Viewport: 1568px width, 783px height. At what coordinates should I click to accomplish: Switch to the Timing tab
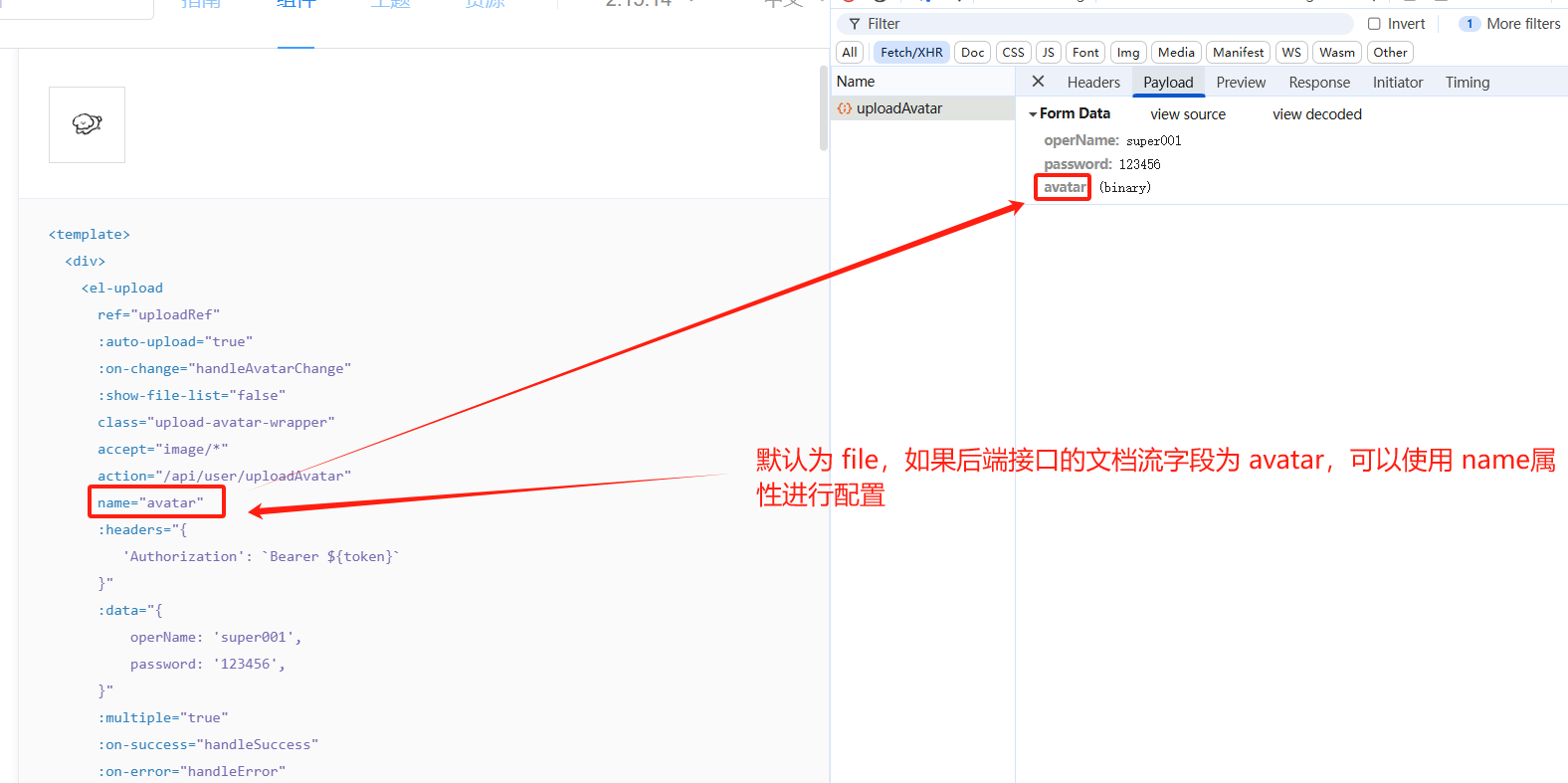(x=1468, y=83)
